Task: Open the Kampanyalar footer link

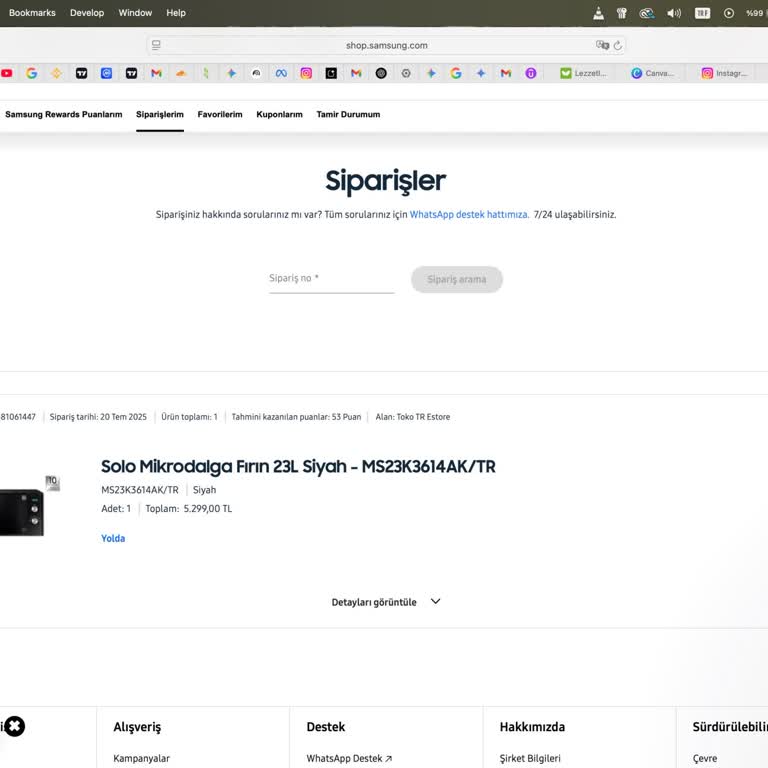Action: (x=142, y=758)
